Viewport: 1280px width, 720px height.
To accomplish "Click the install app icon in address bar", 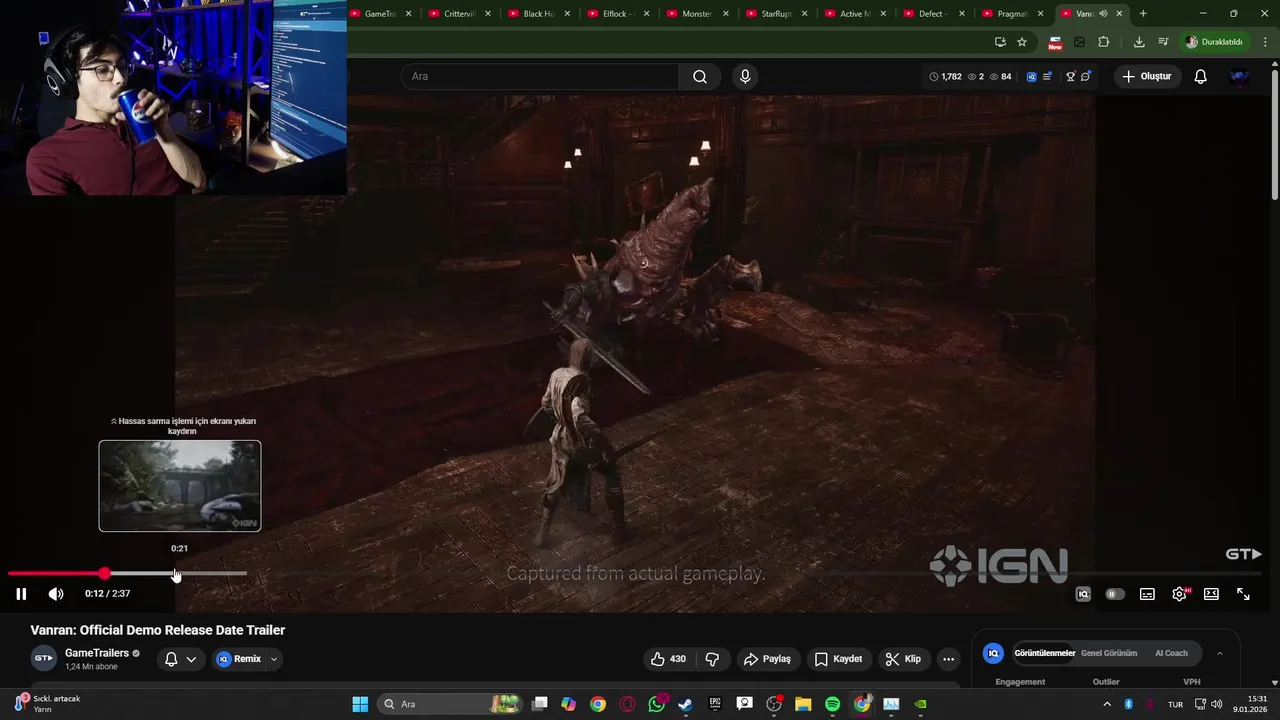I will point(1000,42).
